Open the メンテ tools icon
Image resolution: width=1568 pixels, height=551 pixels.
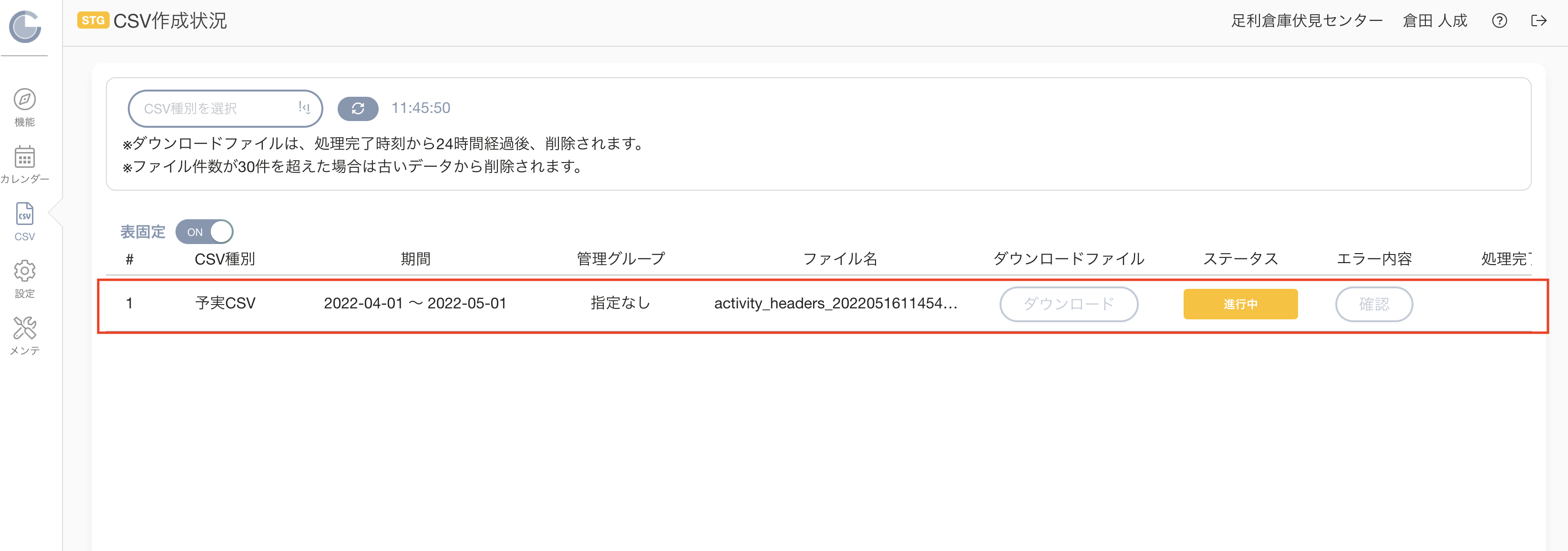(24, 328)
